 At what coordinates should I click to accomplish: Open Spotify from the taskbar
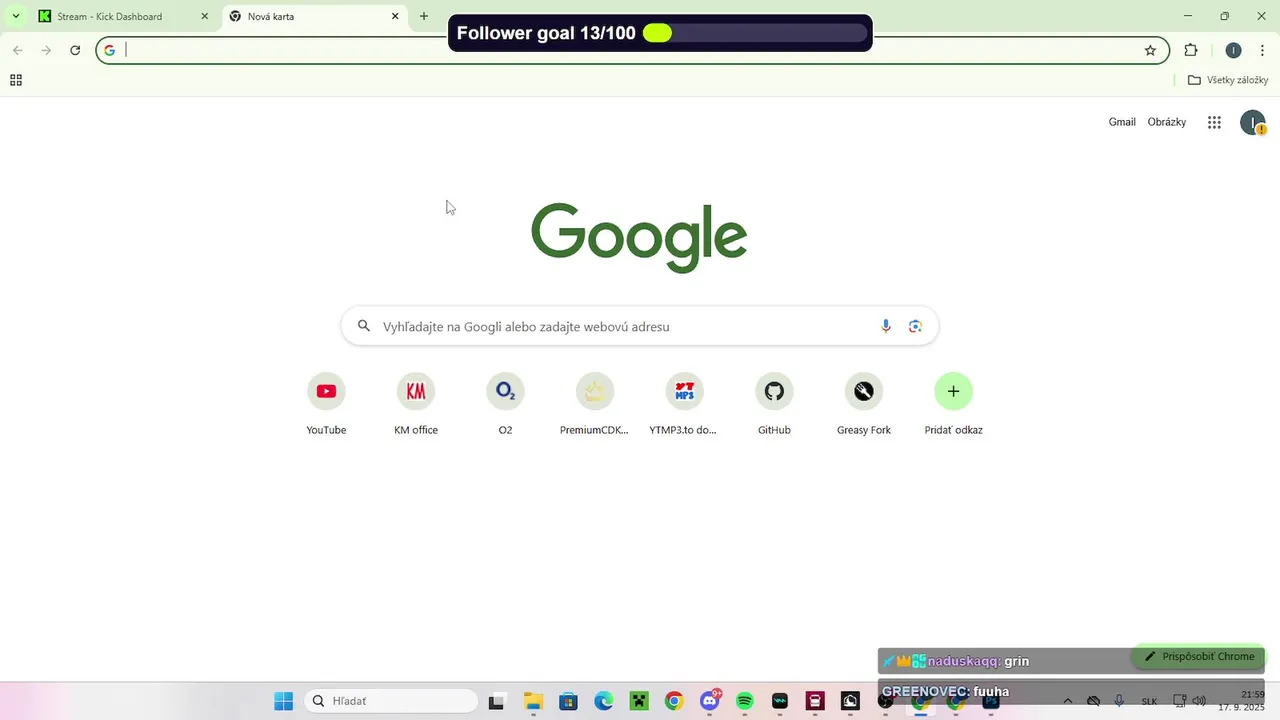tap(745, 701)
